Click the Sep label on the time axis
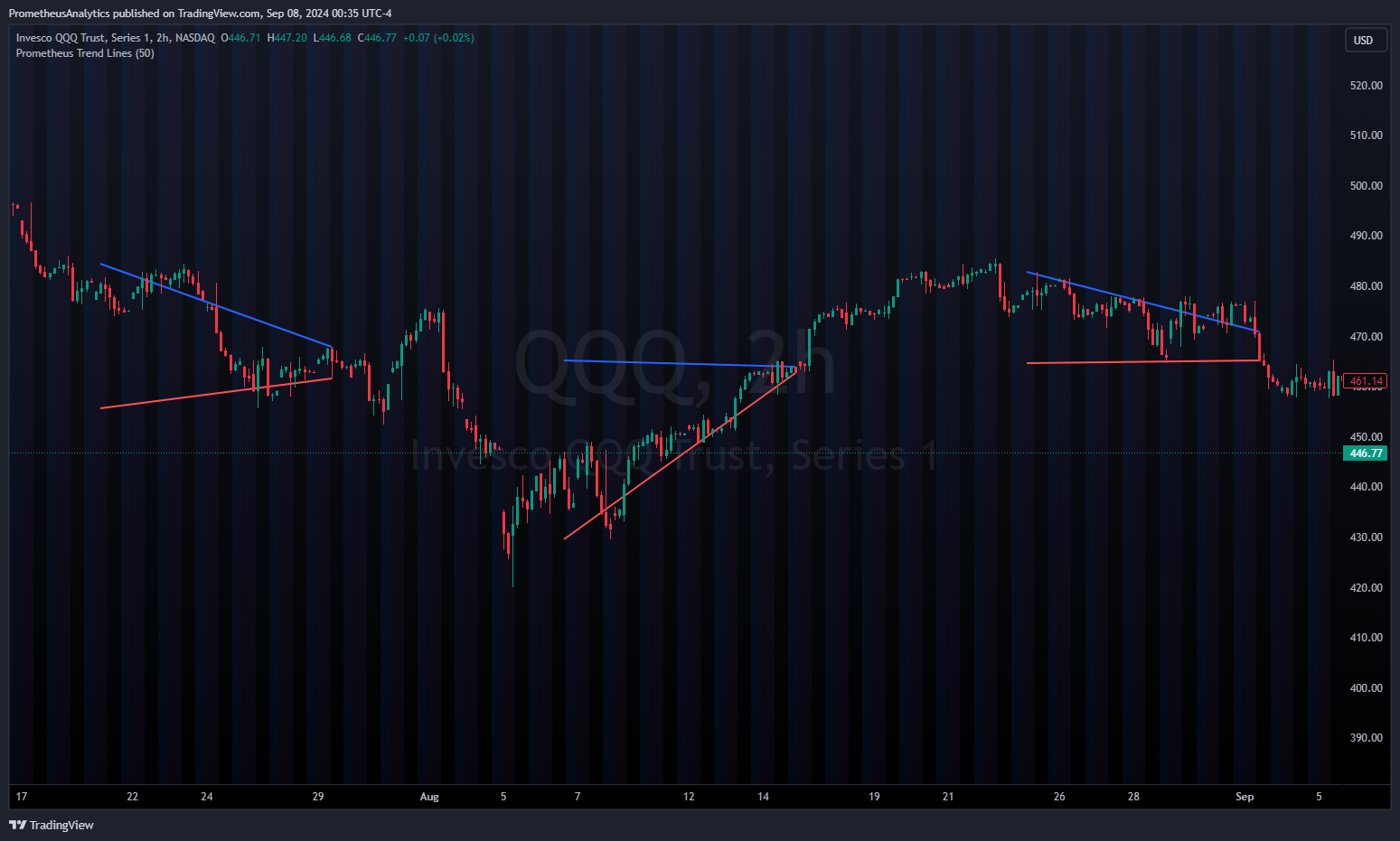The image size is (1400, 841). (x=1245, y=797)
